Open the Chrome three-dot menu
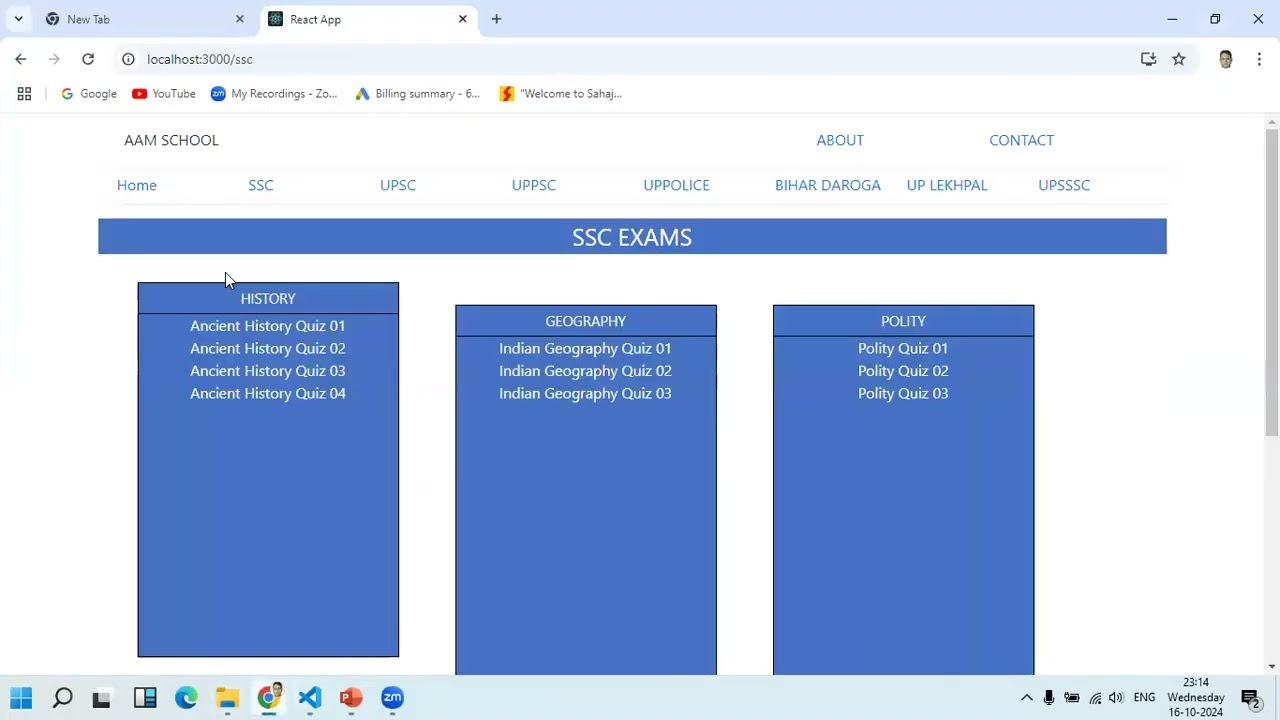This screenshot has height=720, width=1280. pyautogui.click(x=1259, y=59)
